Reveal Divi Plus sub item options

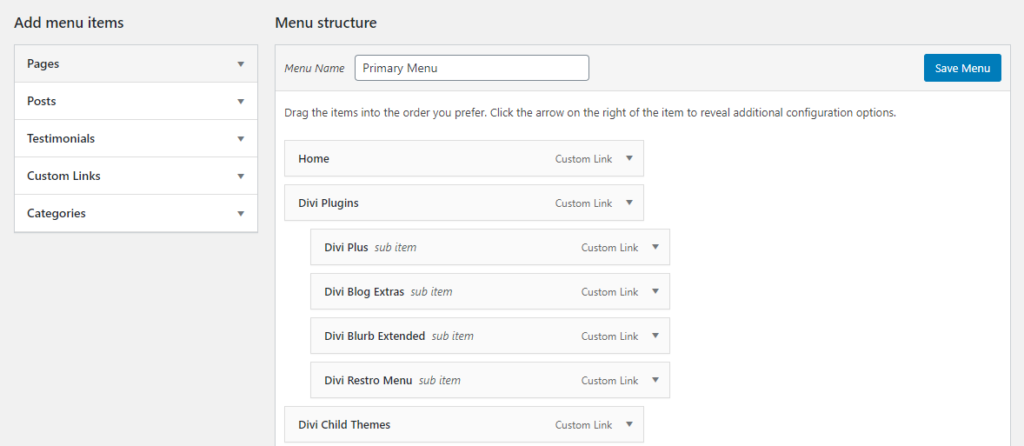(x=655, y=247)
